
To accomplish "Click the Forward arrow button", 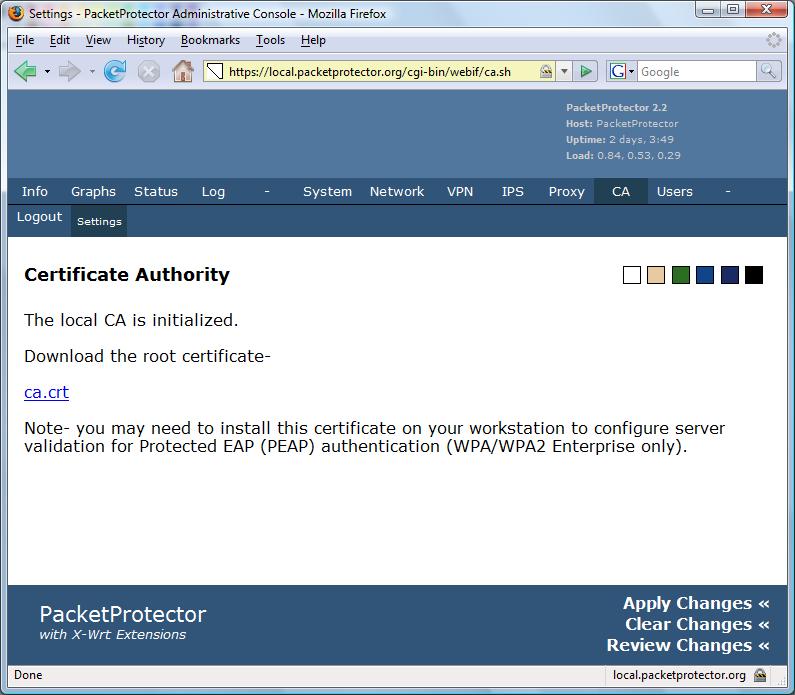I will (x=69, y=71).
